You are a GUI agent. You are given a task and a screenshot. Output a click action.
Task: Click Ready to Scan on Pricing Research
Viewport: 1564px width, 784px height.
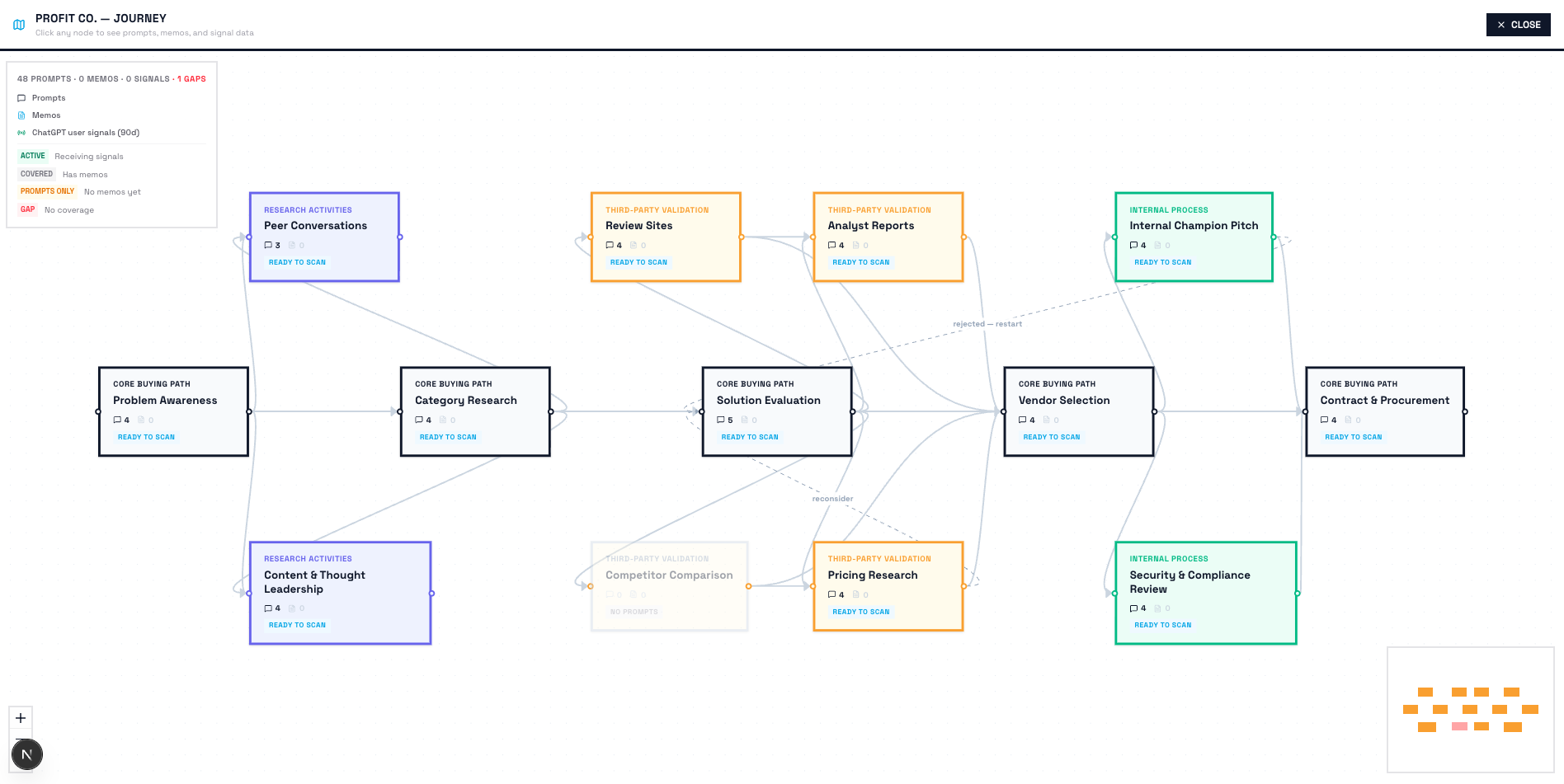[860, 612]
